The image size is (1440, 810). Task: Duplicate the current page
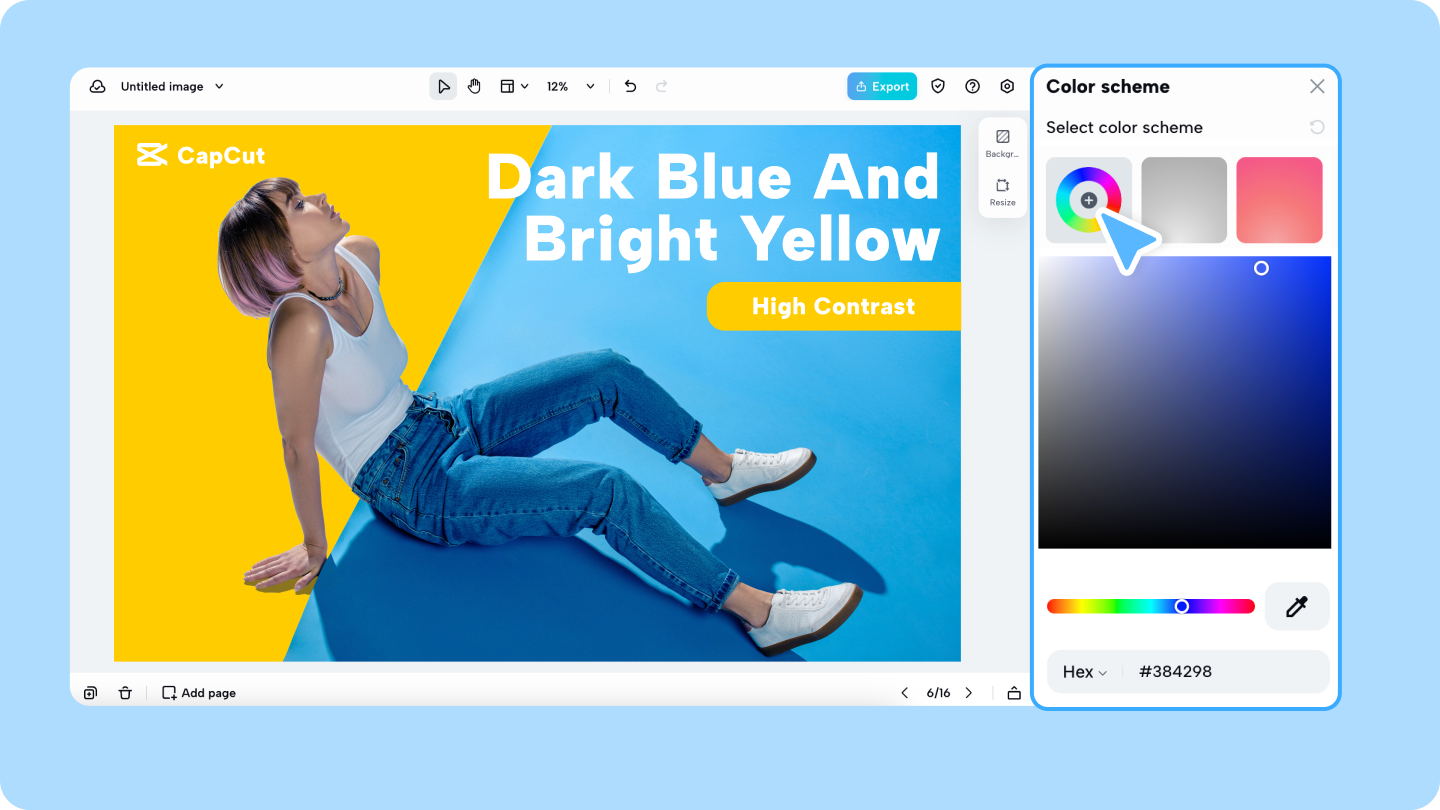click(90, 692)
